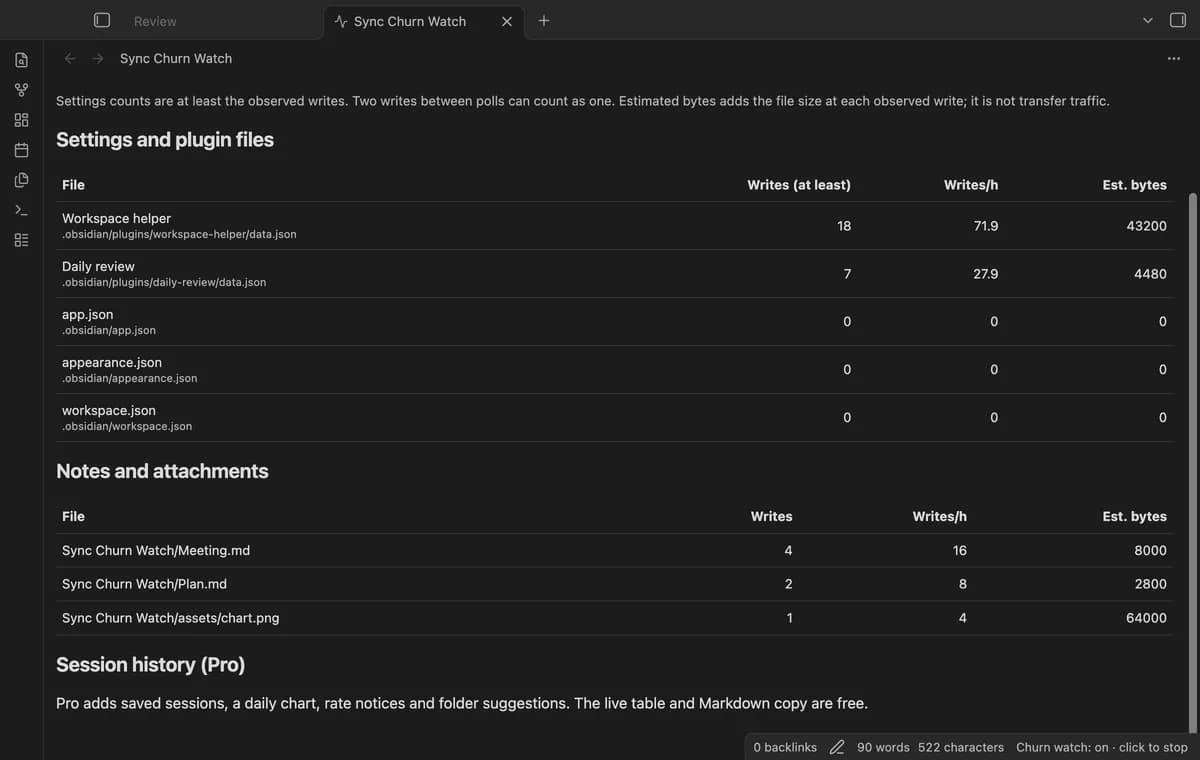Screen dimensions: 1200x760
Task: Click the Session history (Pro) heading
Action: coord(151,665)
